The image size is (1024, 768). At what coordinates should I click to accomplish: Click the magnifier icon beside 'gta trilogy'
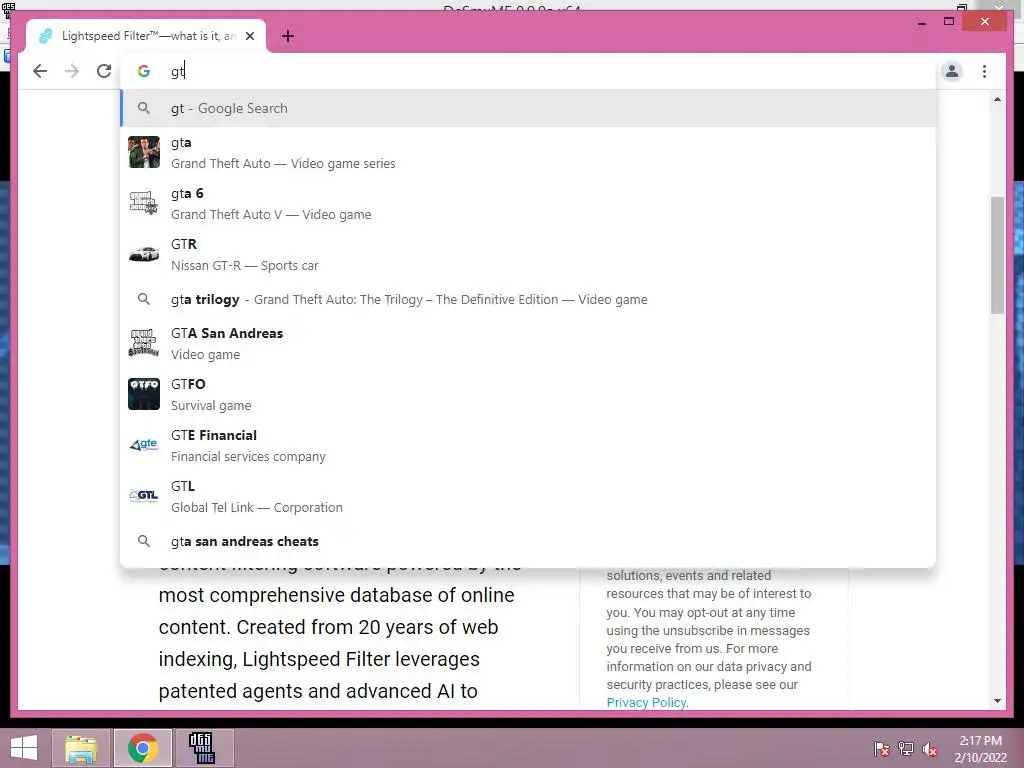(144, 299)
